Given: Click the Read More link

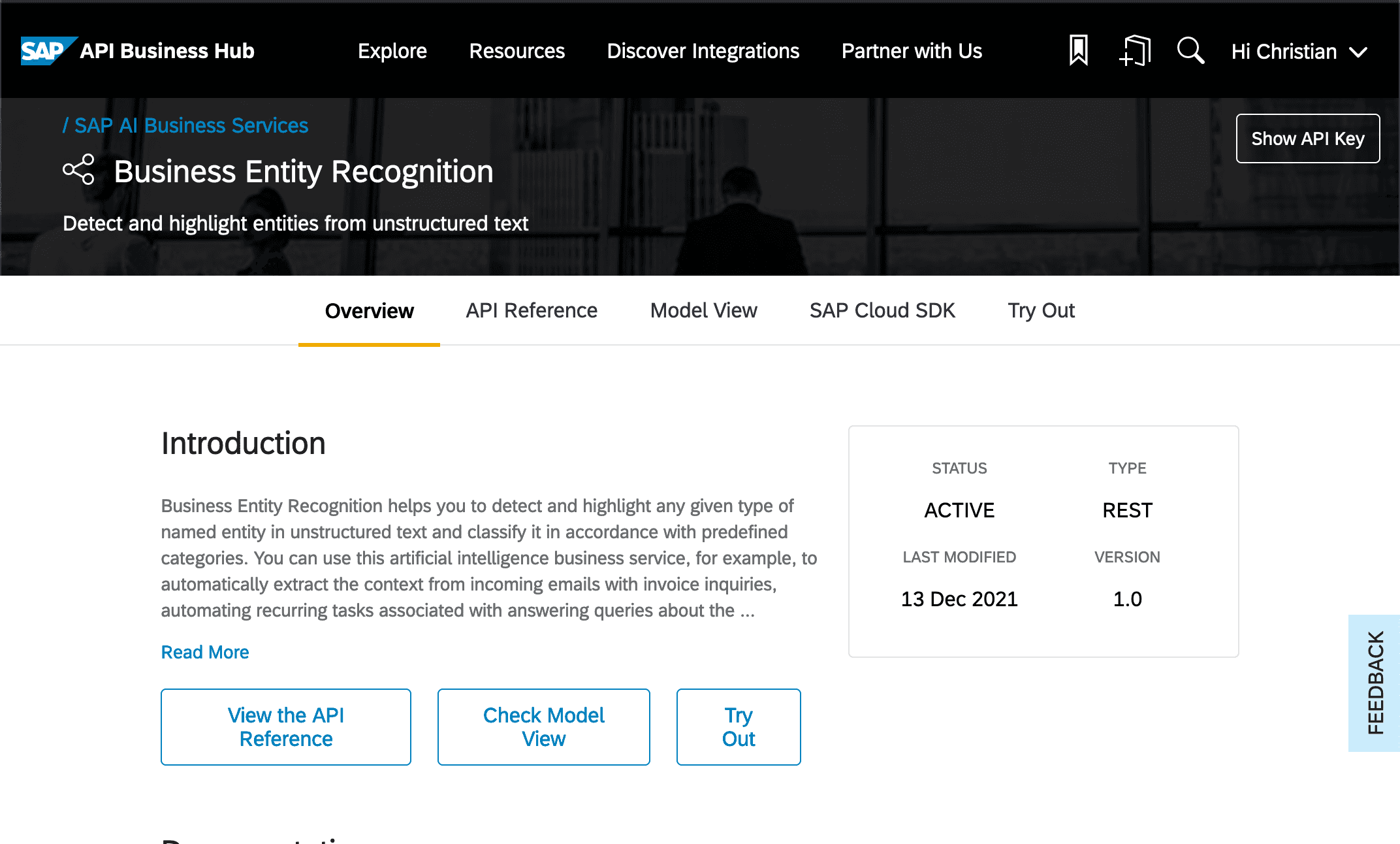Looking at the screenshot, I should pos(205,652).
